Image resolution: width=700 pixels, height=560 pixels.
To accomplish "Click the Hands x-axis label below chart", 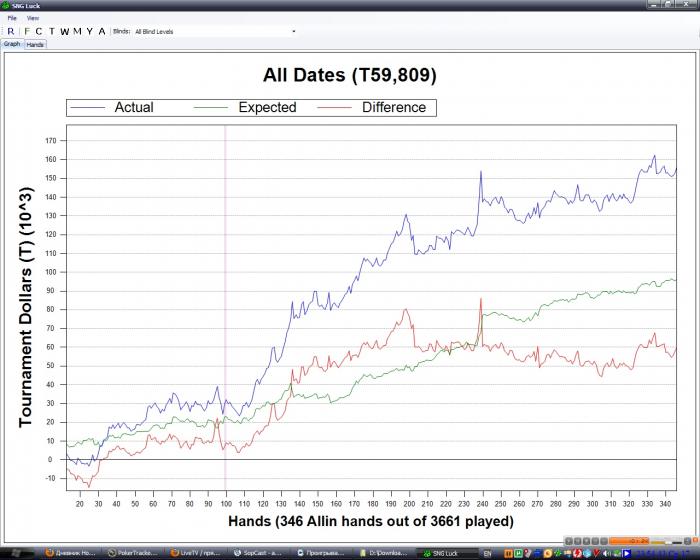I will [371, 521].
